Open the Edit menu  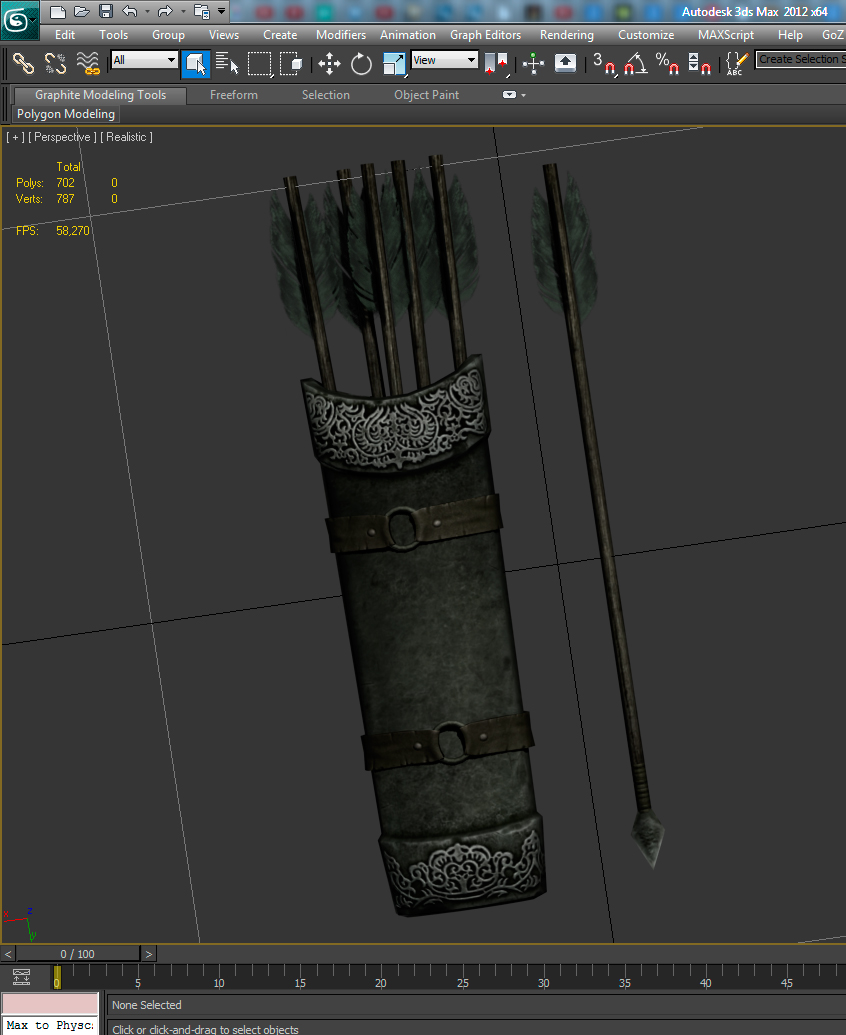(65, 35)
